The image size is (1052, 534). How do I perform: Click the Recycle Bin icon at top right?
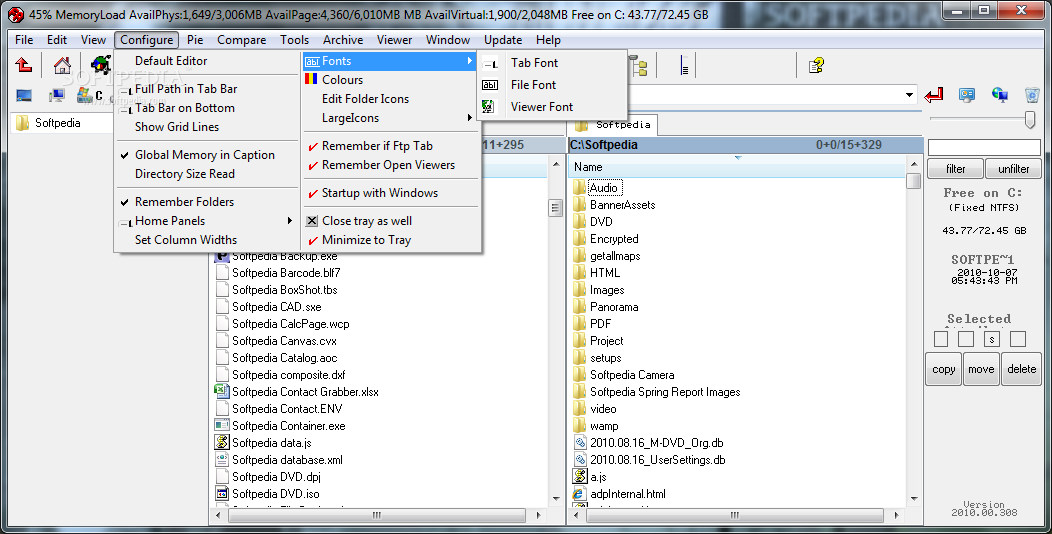click(1032, 95)
